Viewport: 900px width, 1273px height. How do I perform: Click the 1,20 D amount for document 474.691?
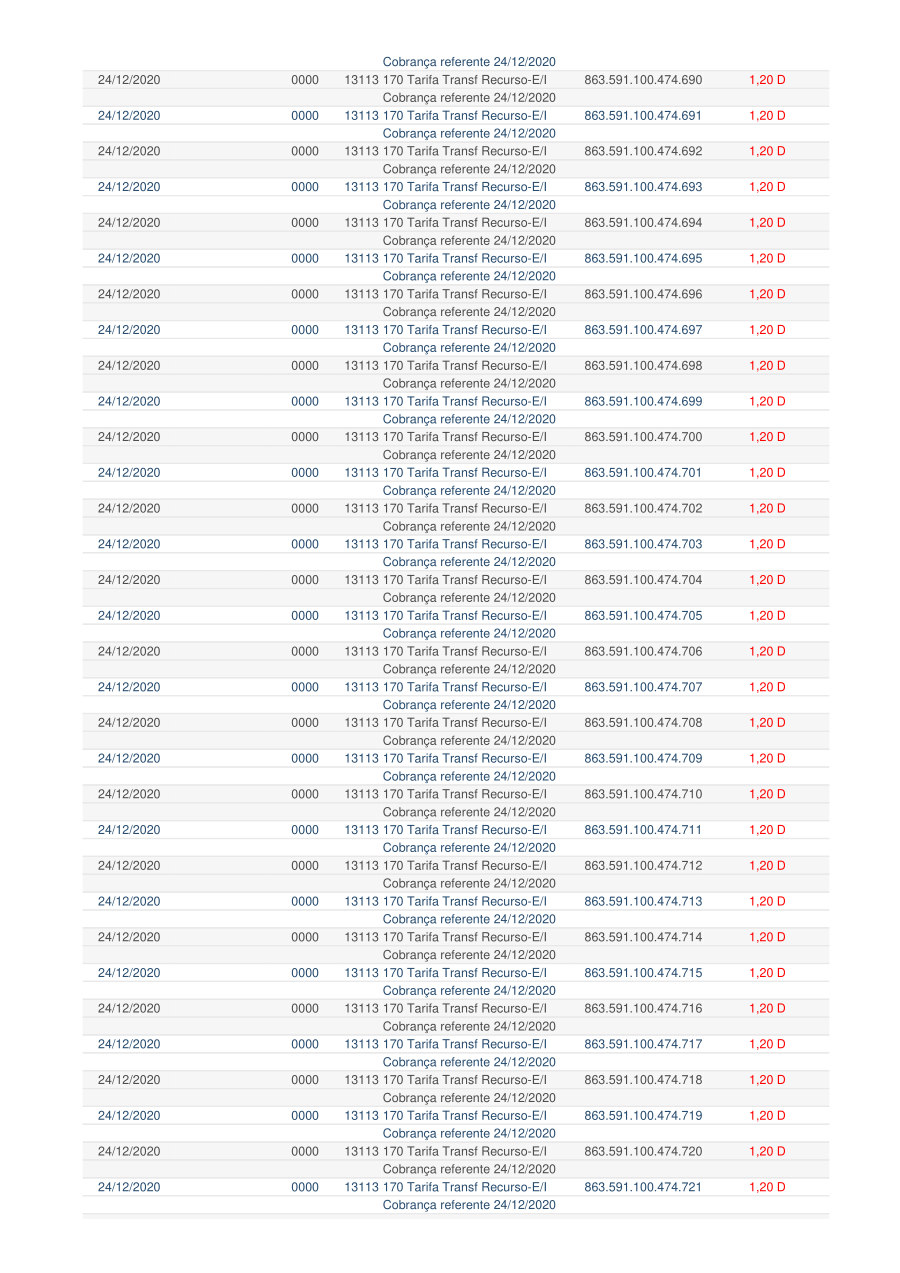click(767, 116)
